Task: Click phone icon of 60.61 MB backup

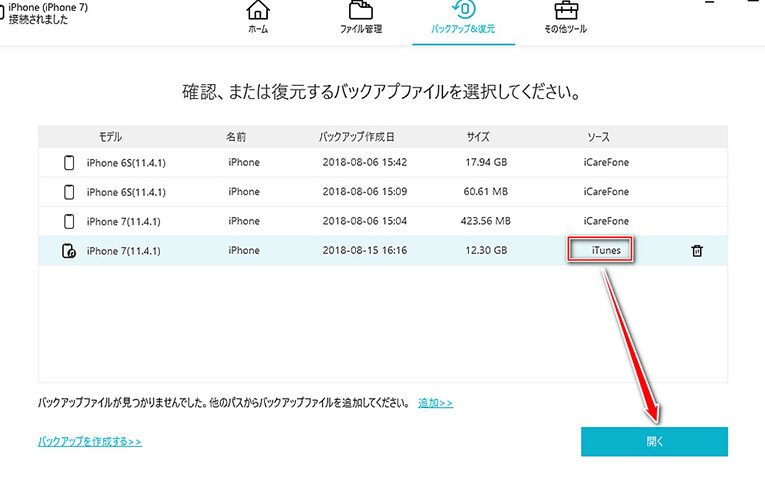Action: 69,192
